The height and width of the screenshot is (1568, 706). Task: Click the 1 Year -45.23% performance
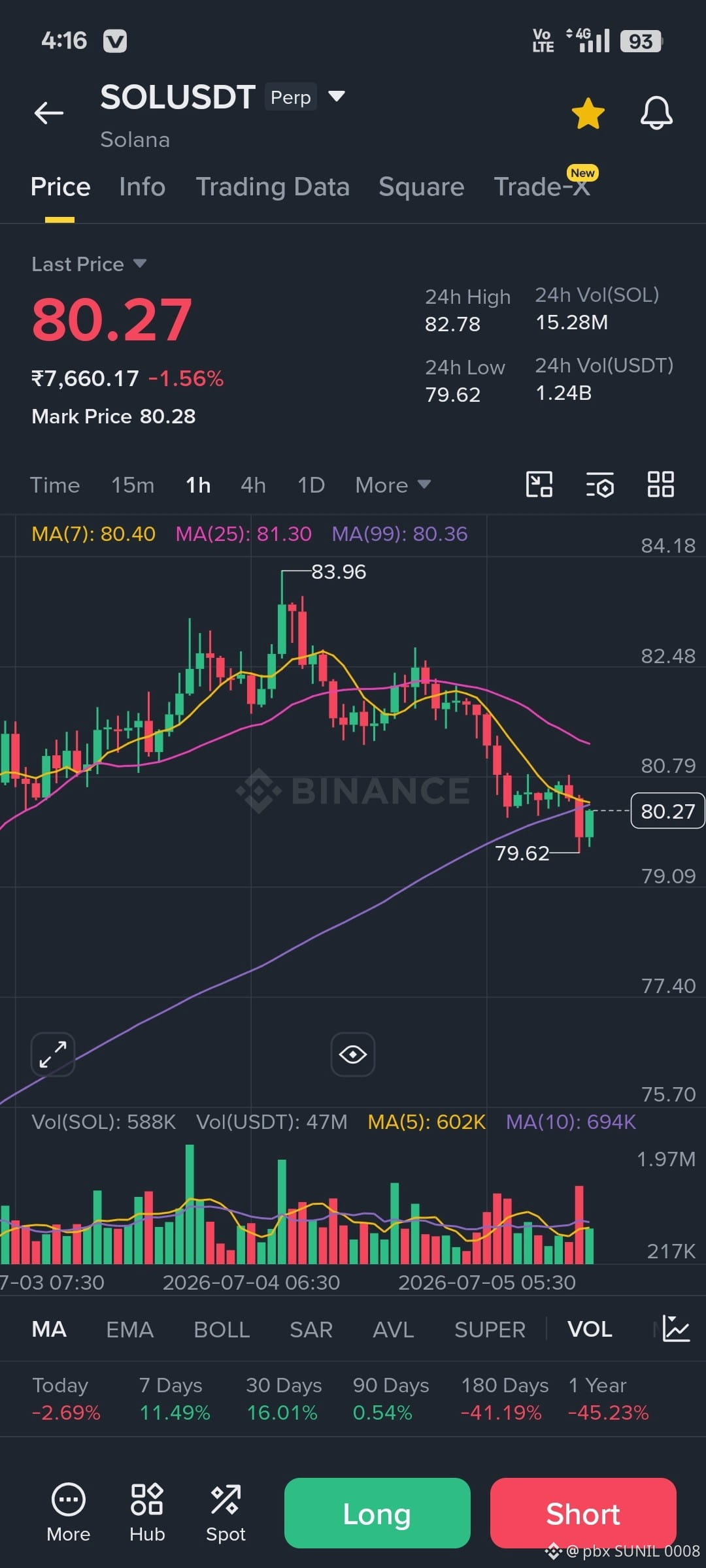[x=609, y=1399]
